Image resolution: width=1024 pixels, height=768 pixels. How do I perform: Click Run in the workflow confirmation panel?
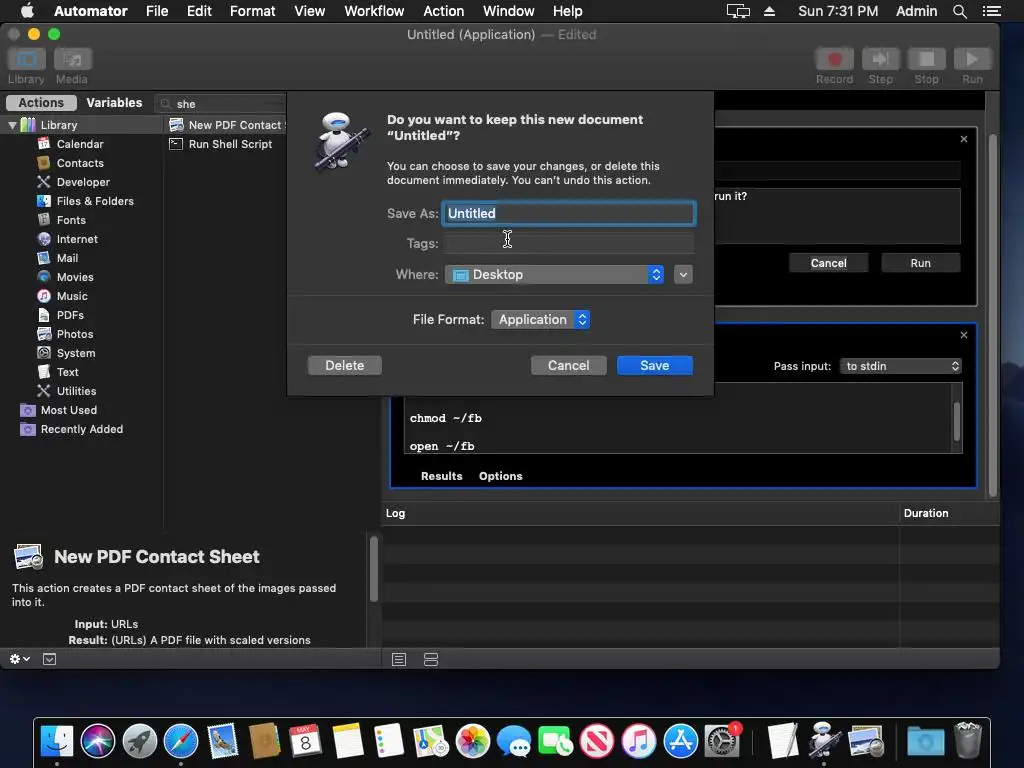tap(920, 263)
